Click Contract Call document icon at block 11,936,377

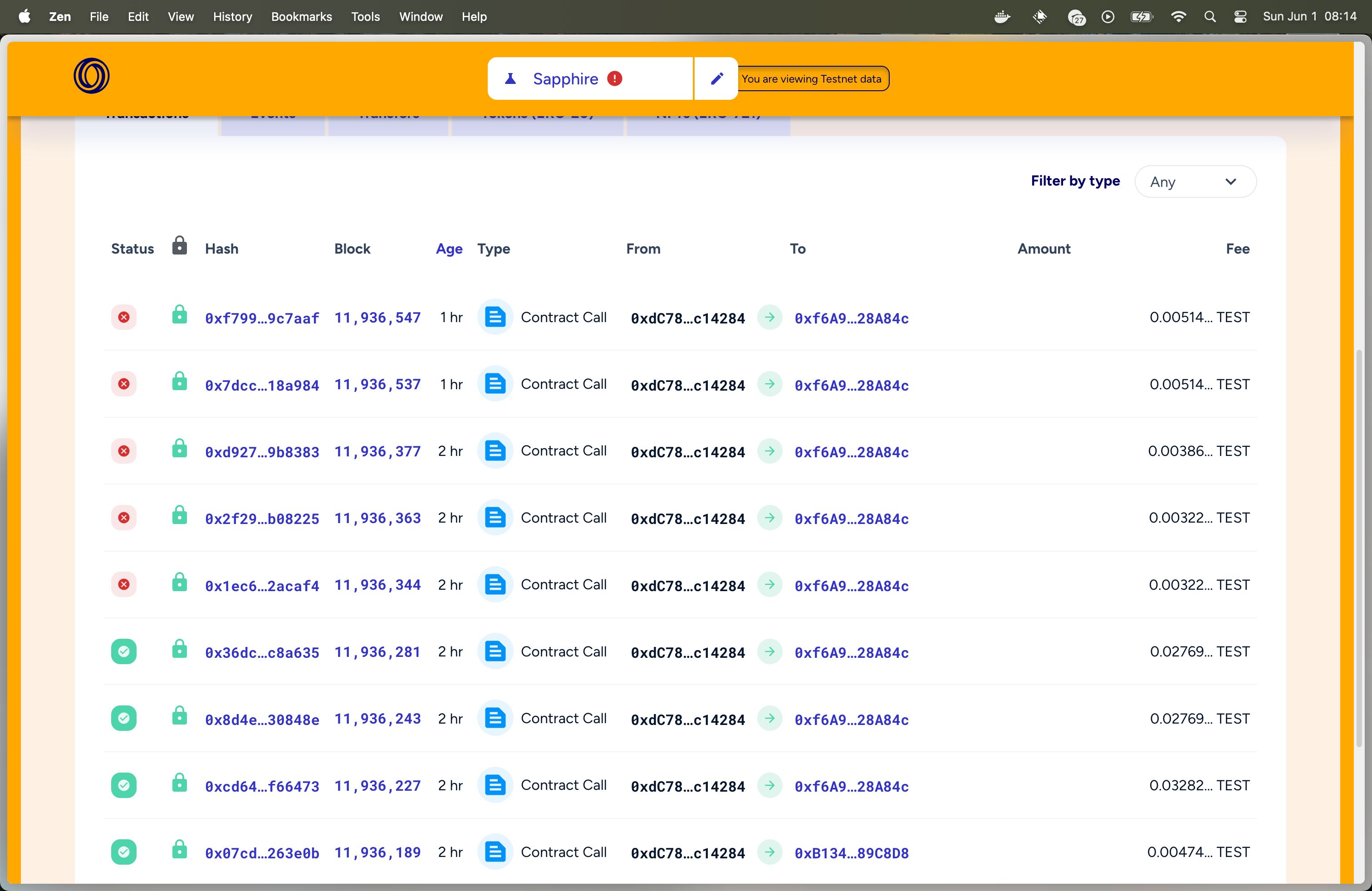[x=495, y=450]
